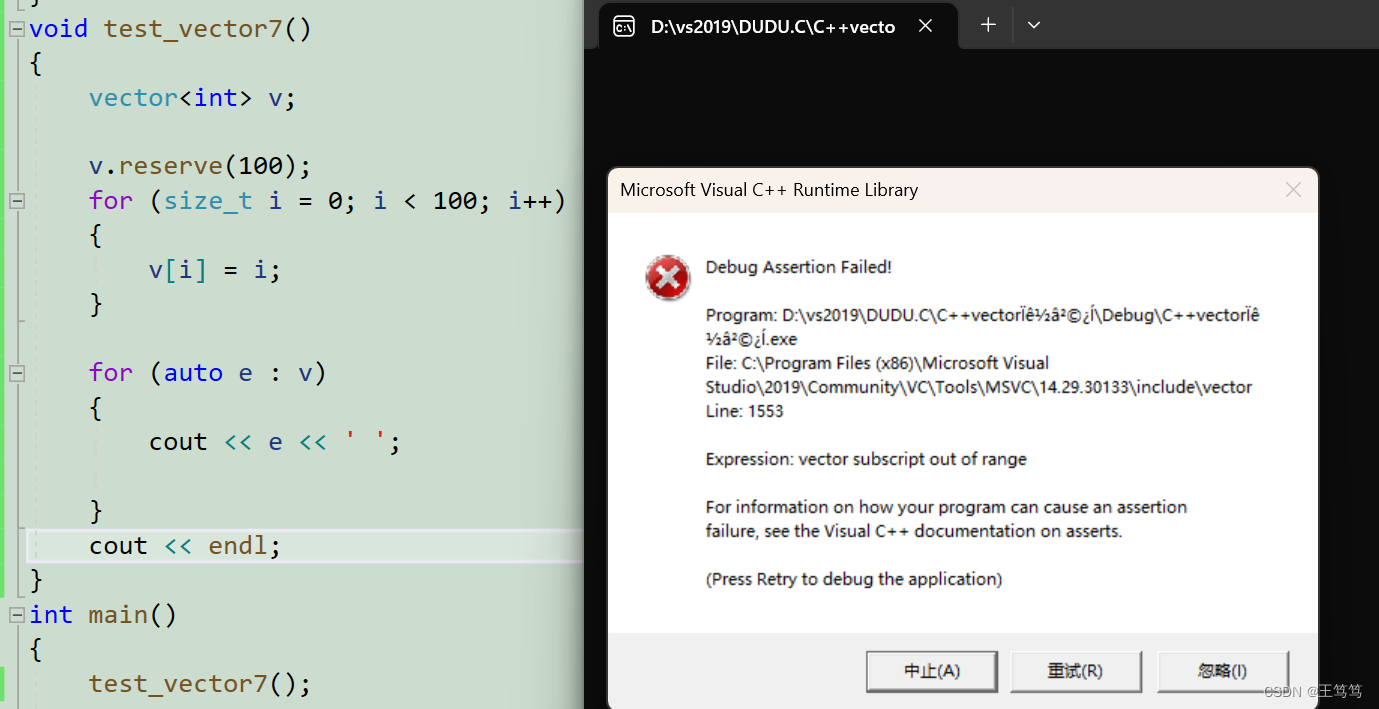Screen dimensions: 1379x709
Task: Click the 重试(R) retry button
Action: point(1076,671)
